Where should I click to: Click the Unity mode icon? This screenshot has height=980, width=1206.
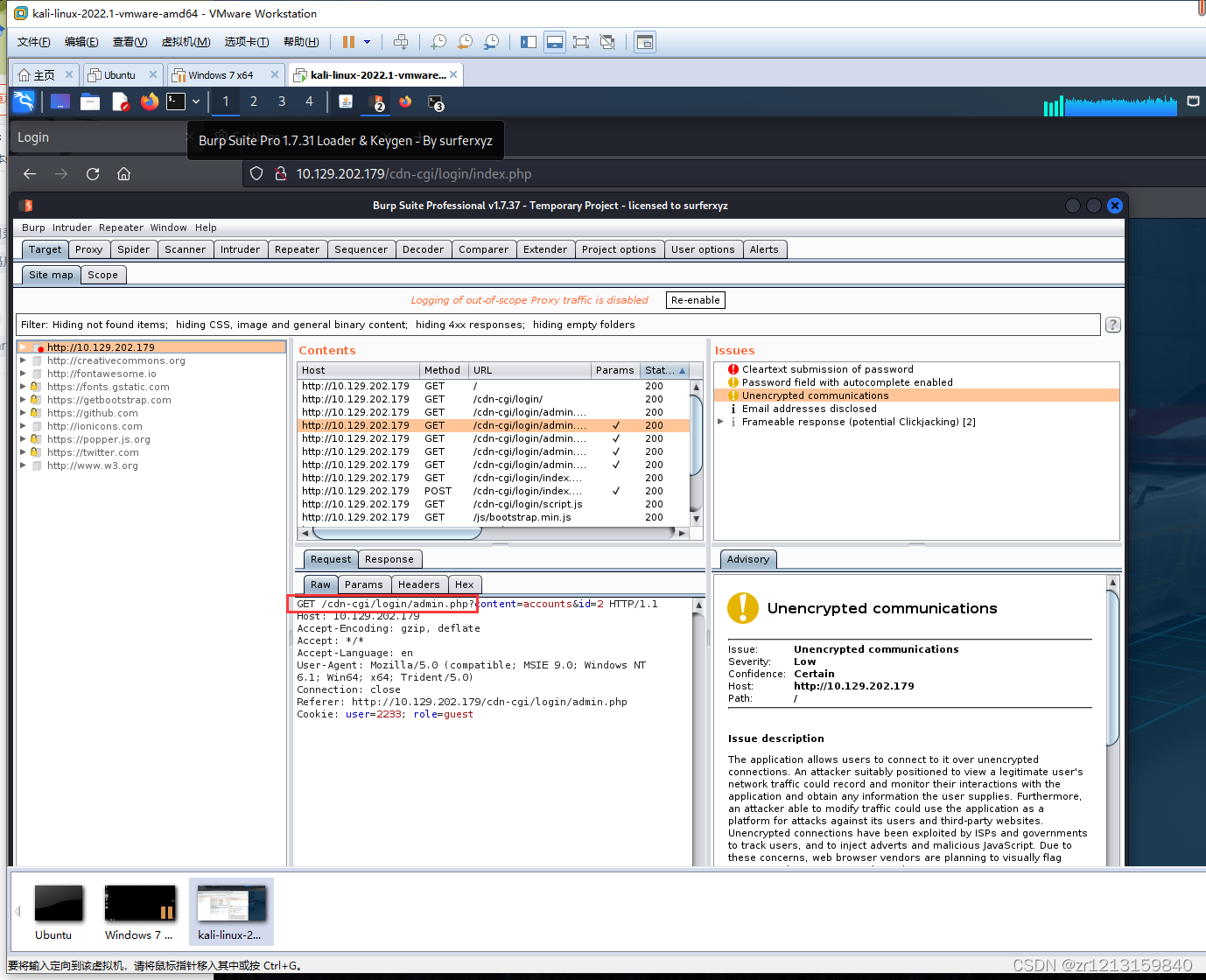607,42
